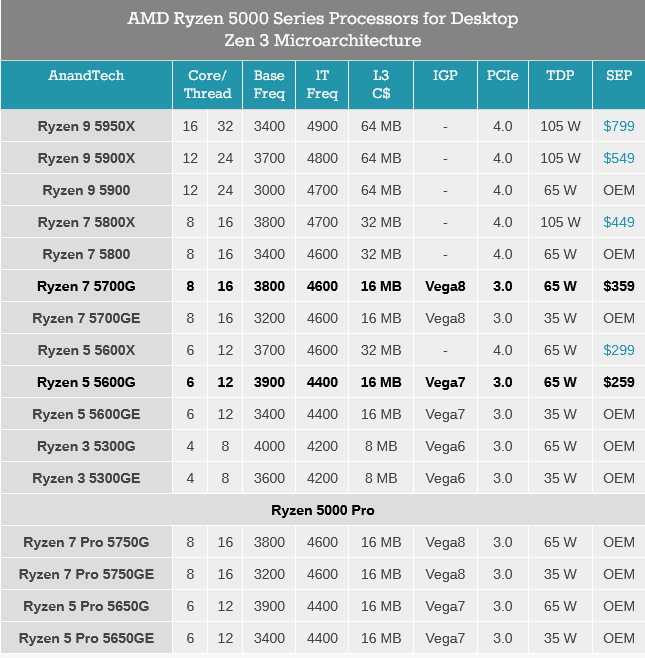Click the bold Ryzen 7 5700G name

click(x=86, y=286)
